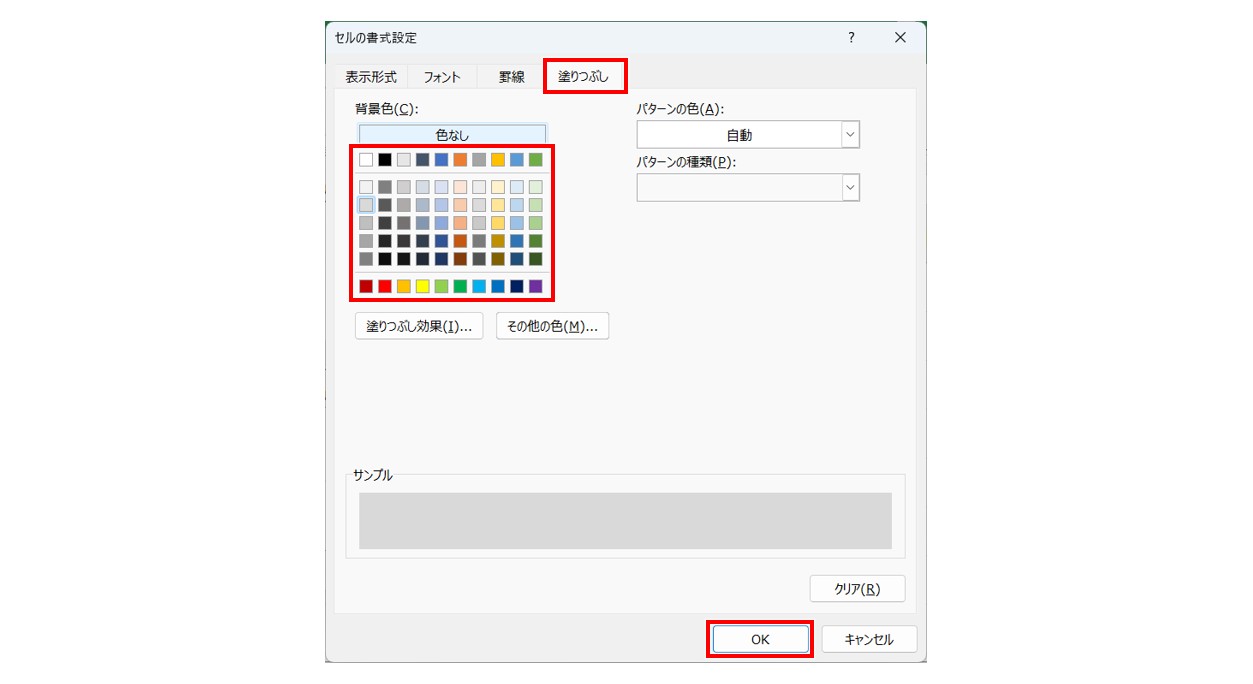Select the orange color swatch

(x=461, y=160)
